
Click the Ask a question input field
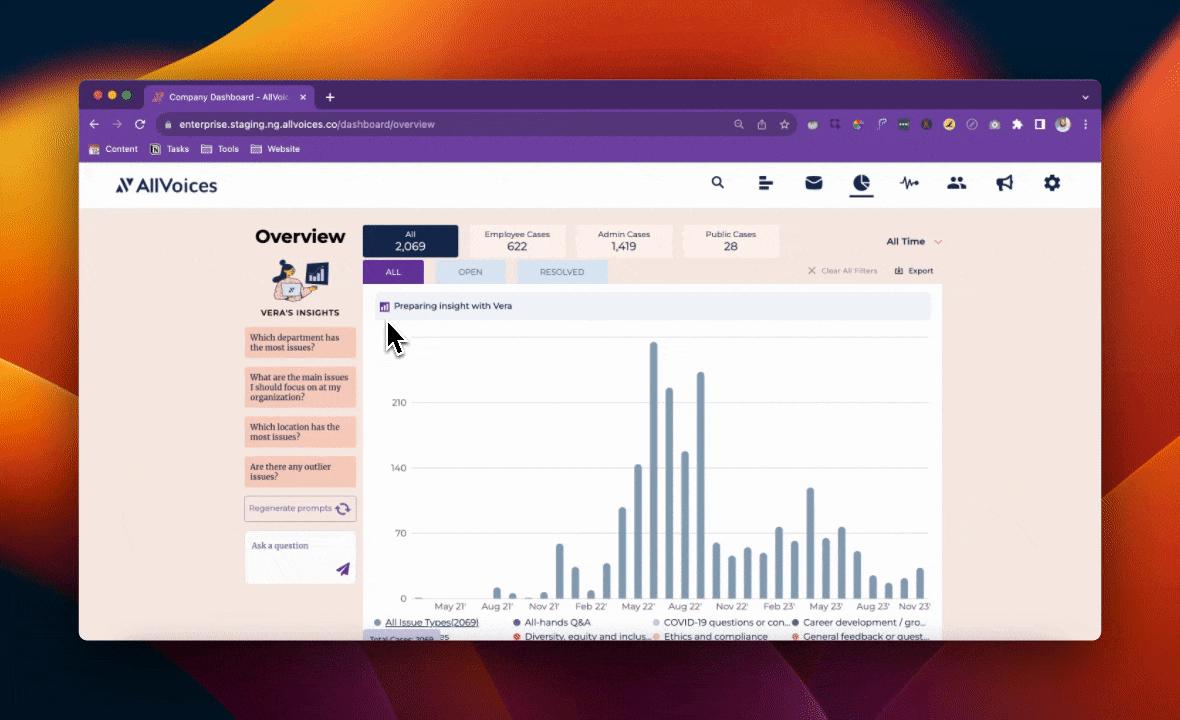300,557
